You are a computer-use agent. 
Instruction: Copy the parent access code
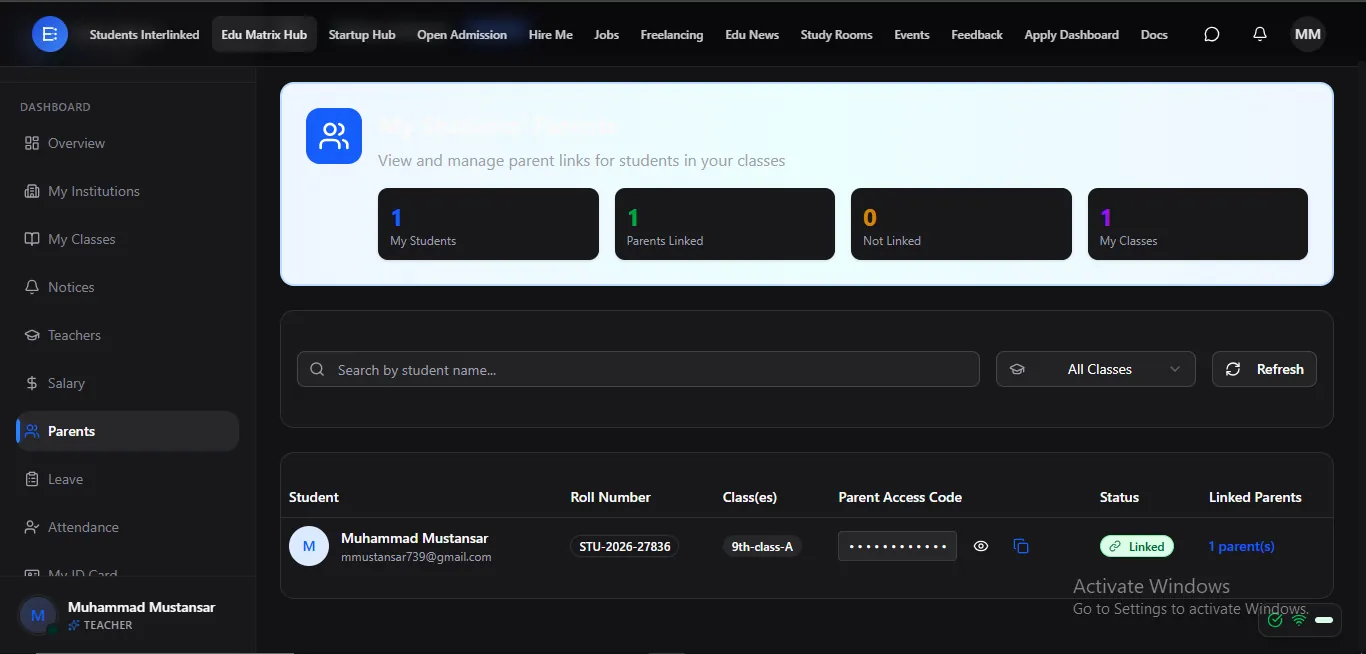click(x=1021, y=546)
